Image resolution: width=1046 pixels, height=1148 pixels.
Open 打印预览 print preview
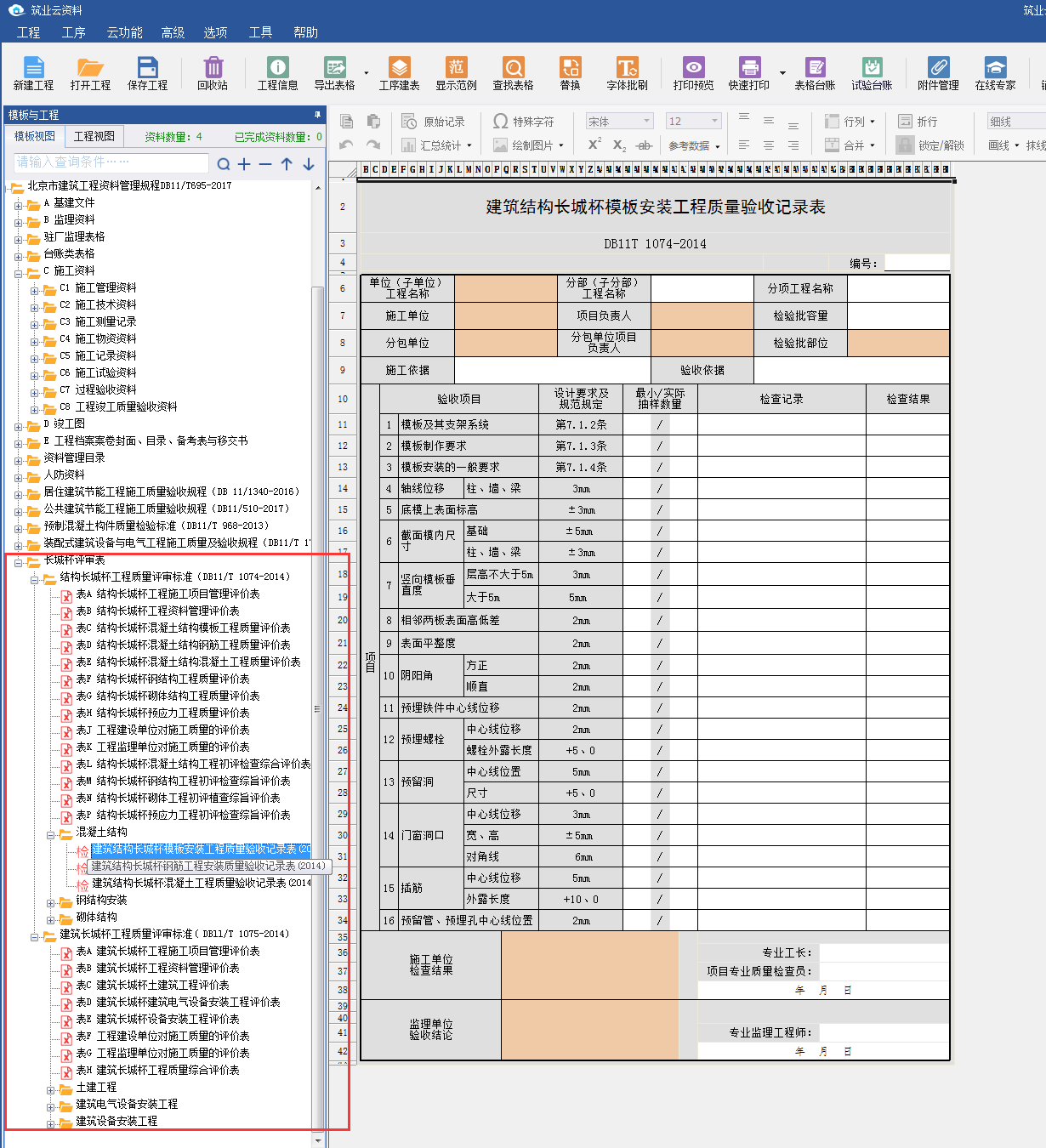[693, 73]
